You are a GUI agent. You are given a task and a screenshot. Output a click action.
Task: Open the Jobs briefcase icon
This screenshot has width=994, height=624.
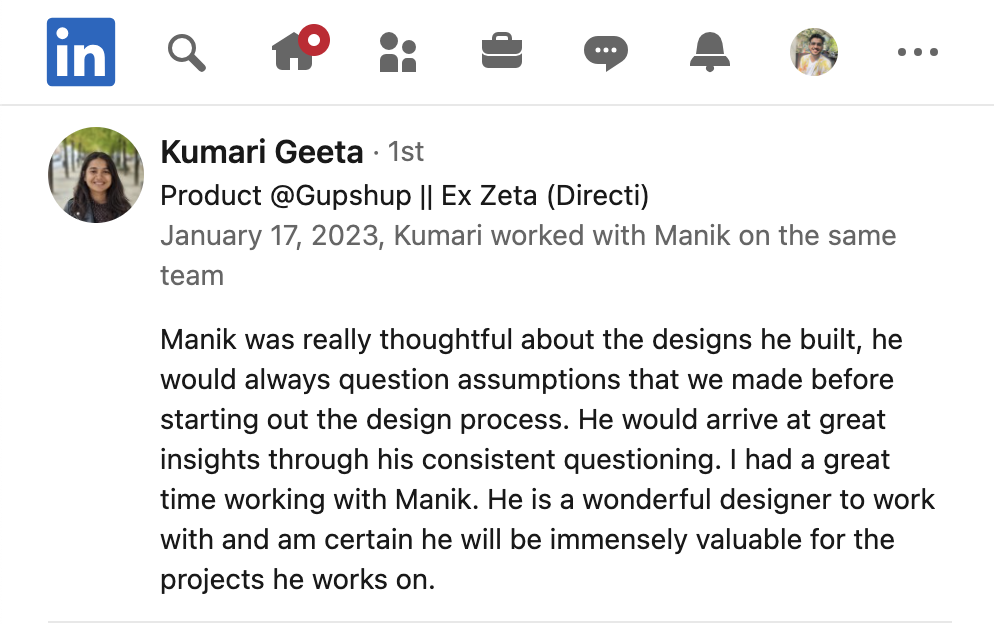pyautogui.click(x=502, y=52)
